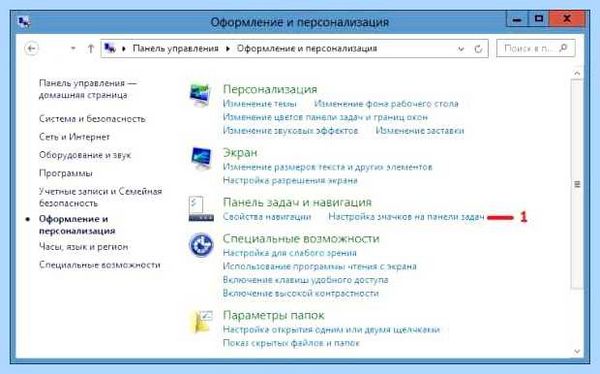This screenshot has width=600, height=374.
Task: Close the Оформление и персонализация window
Action: tap(567, 19)
